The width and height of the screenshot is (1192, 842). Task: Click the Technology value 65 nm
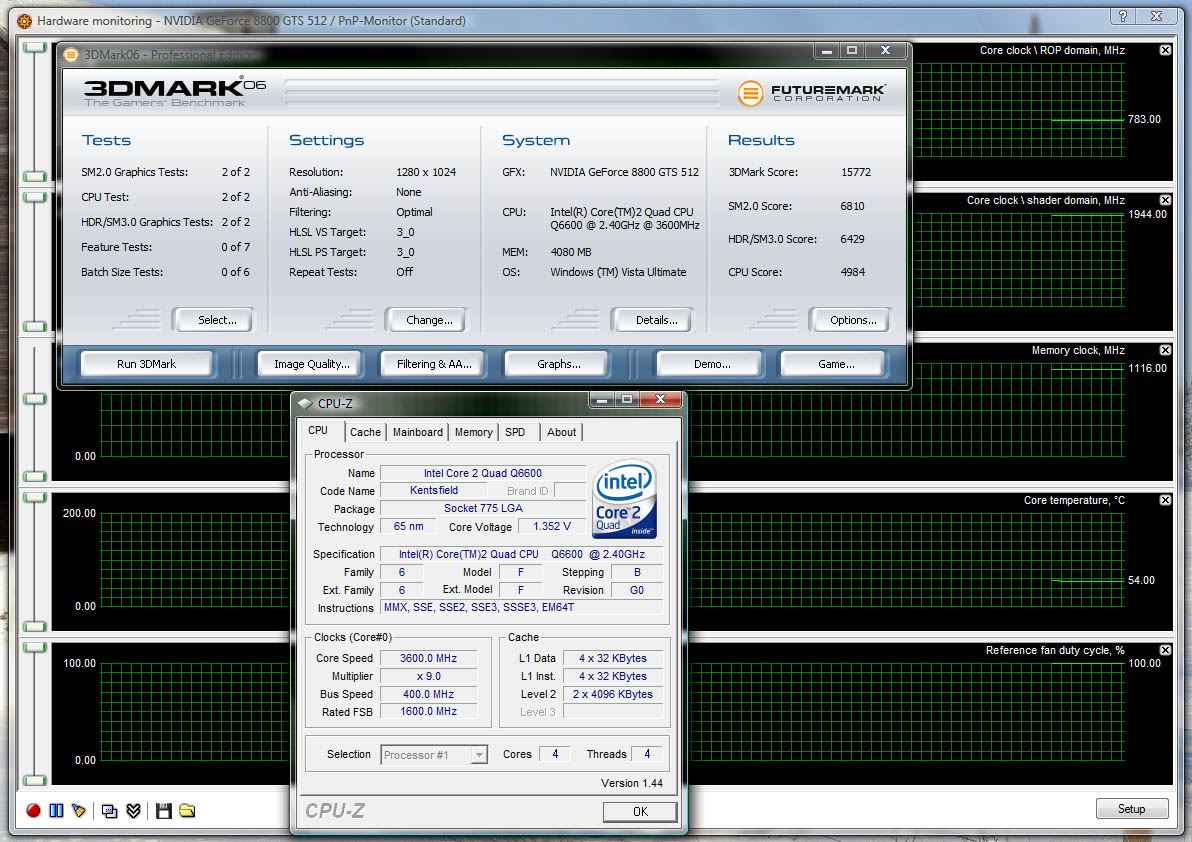pyautogui.click(x=408, y=526)
